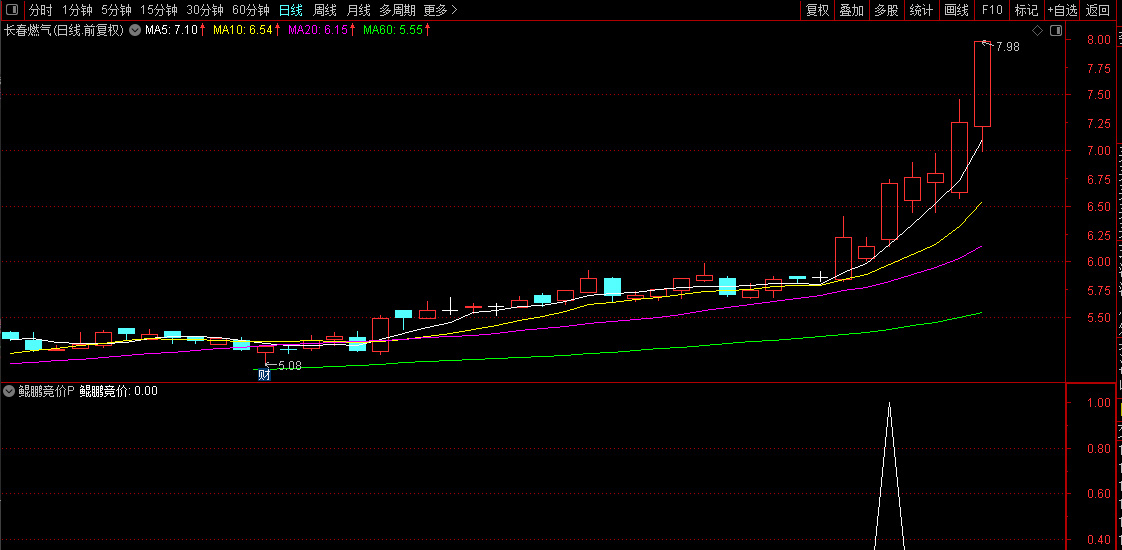Switch to 周线 weekly chart

[325, 10]
